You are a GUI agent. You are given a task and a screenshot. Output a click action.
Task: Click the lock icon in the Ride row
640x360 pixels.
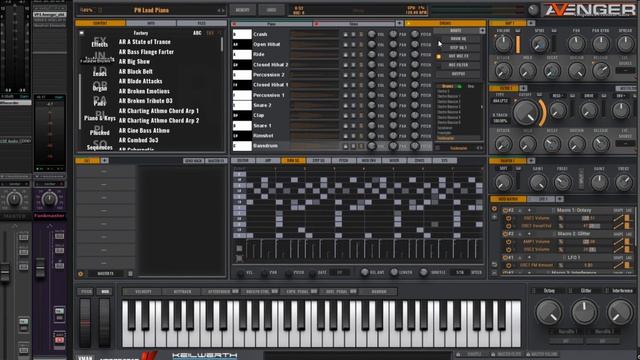[345, 55]
